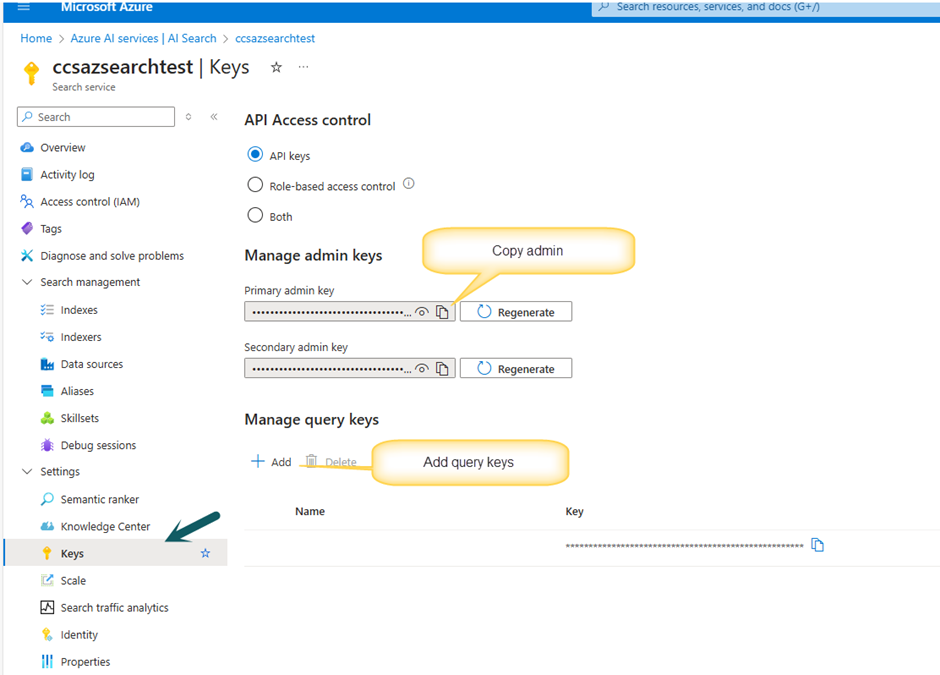Open Search traffic analytics settings
The width and height of the screenshot is (940, 675).
[115, 607]
